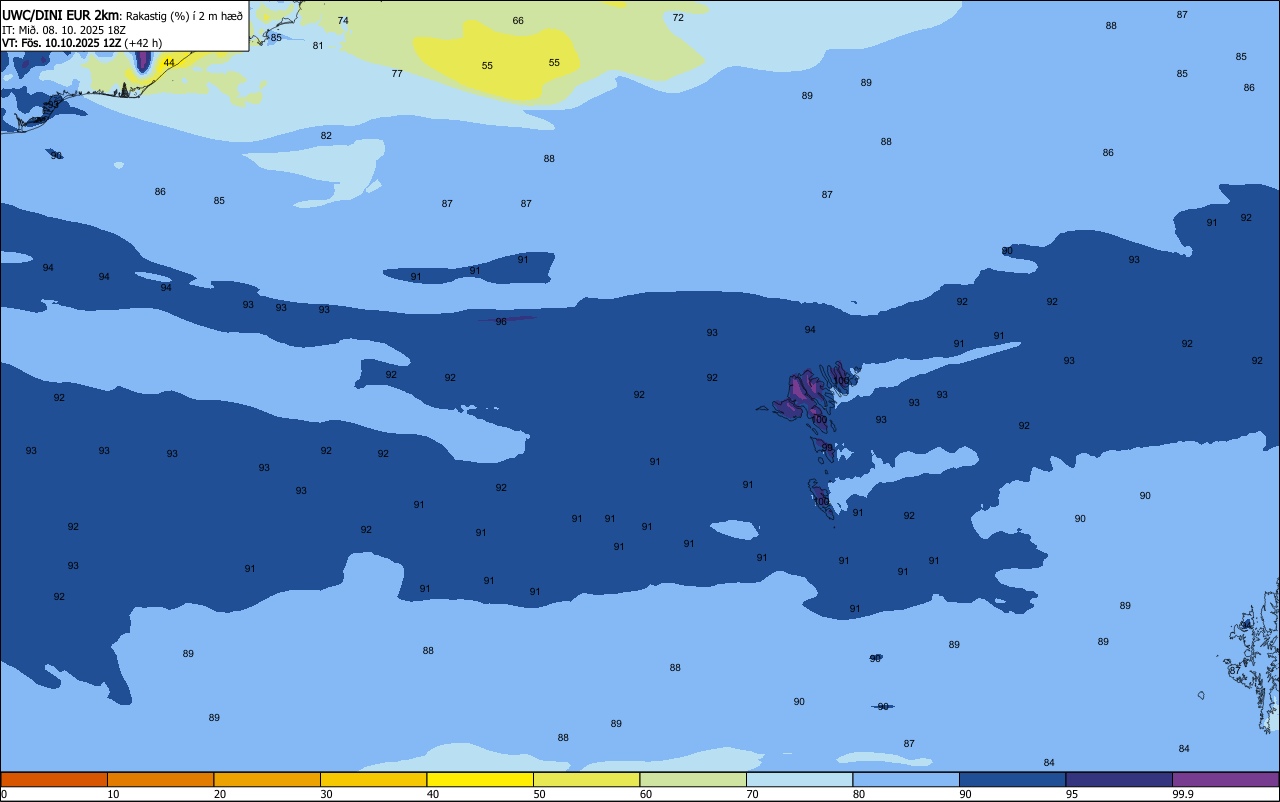Click the legend tick label 0

tap(4, 794)
